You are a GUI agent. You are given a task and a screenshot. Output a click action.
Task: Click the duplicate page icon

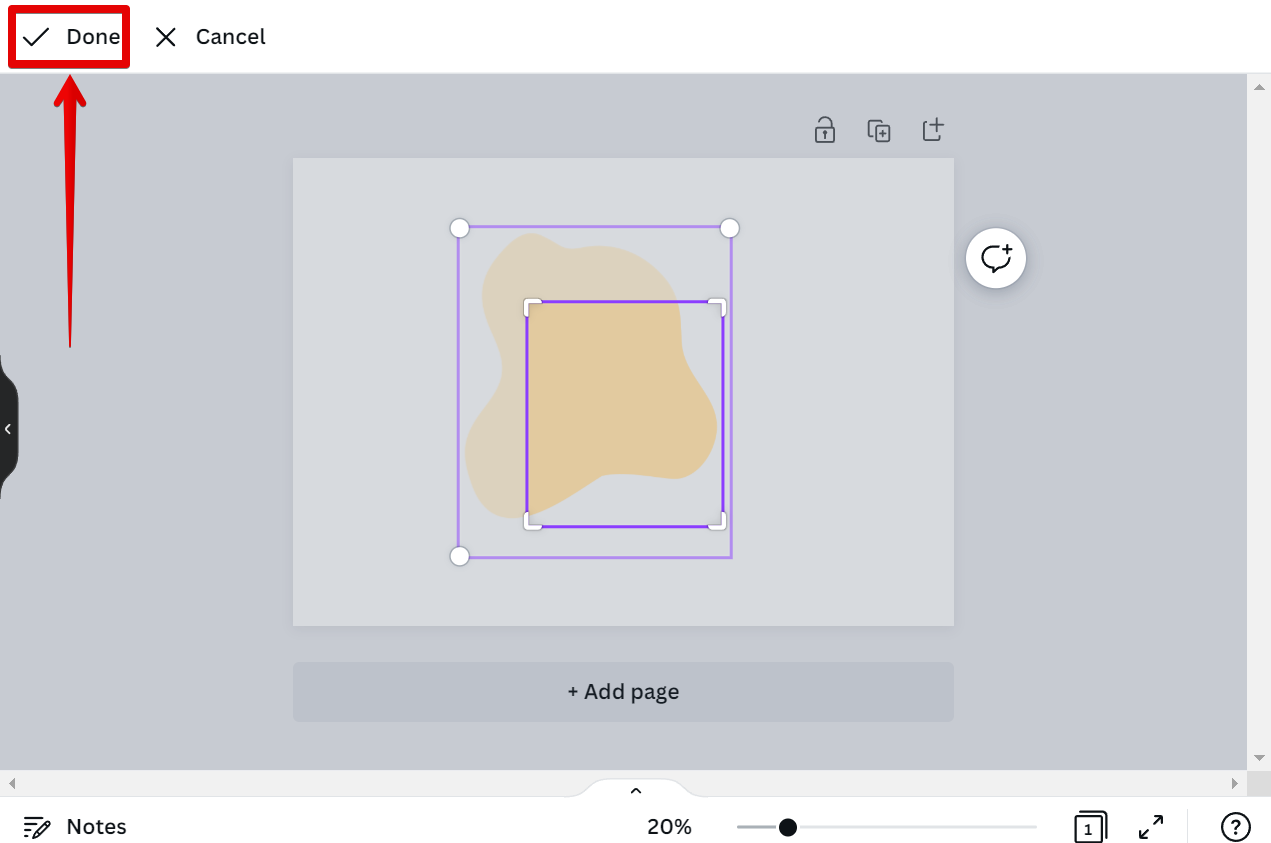click(878, 130)
